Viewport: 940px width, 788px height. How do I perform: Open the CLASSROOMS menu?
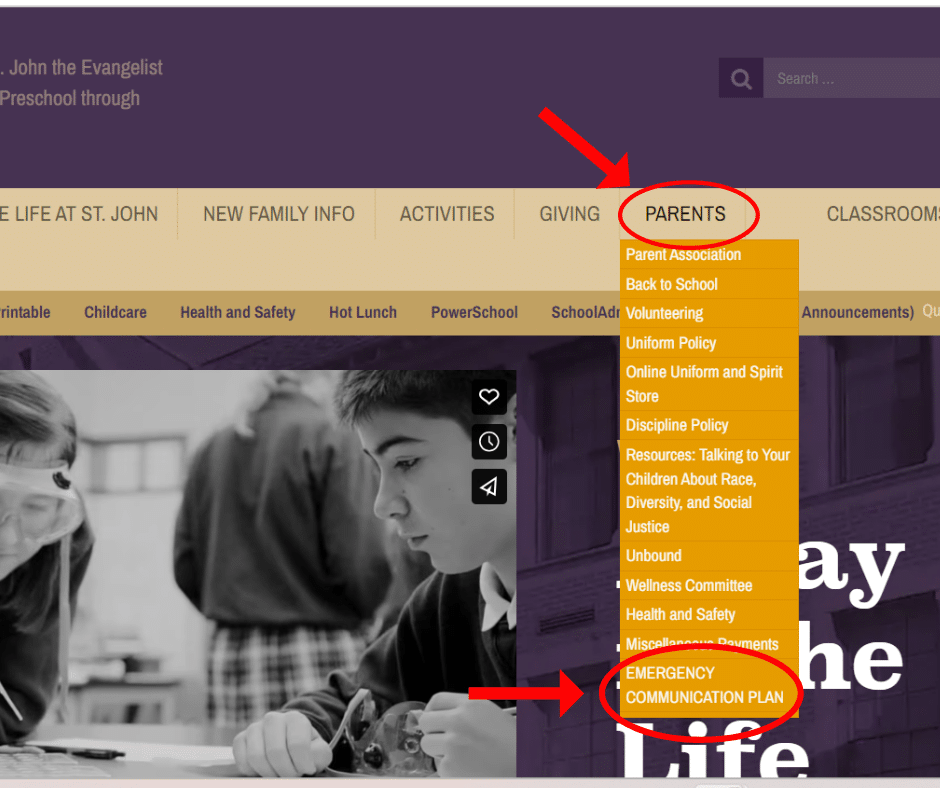pos(883,214)
